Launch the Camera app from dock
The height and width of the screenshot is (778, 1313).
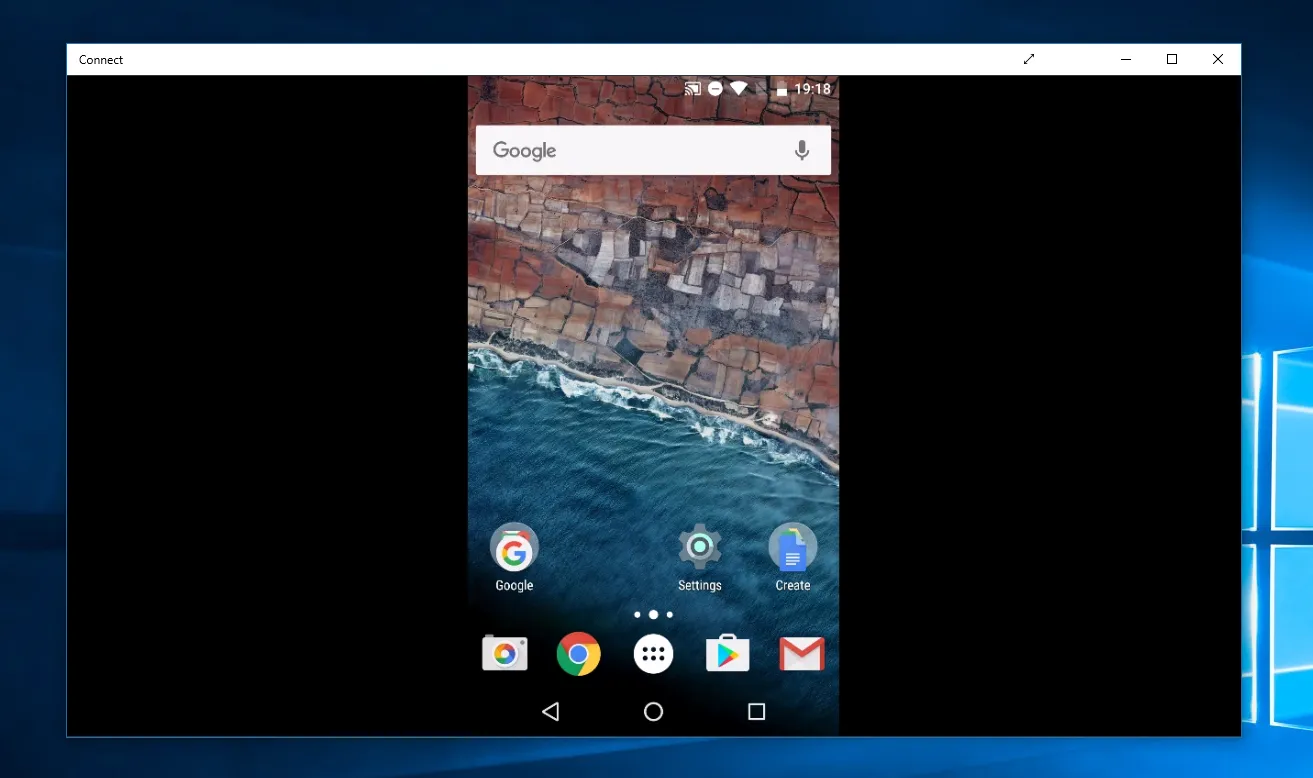coord(505,654)
